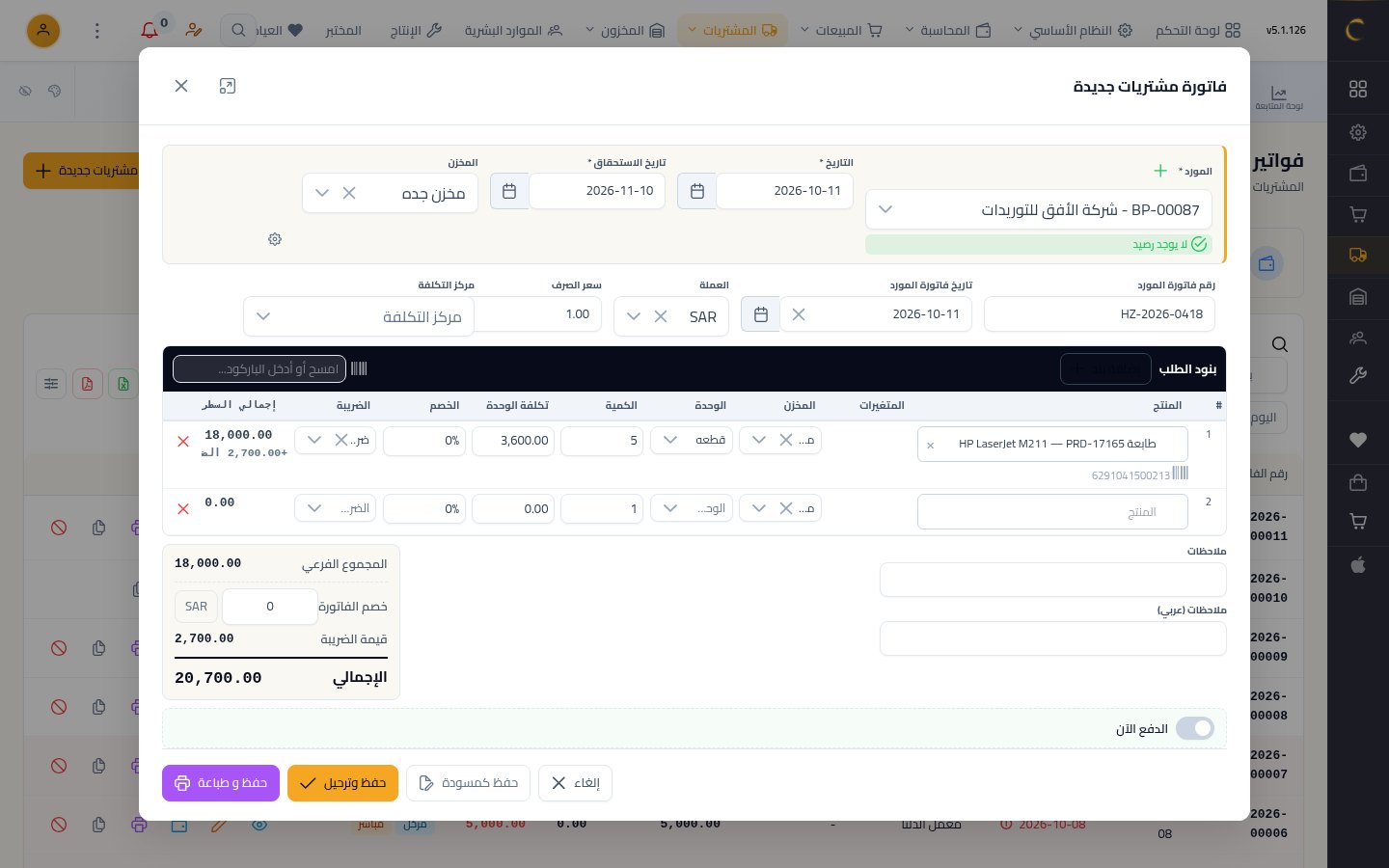
Task: Click the green plus to add a supplier
Action: point(1160,171)
